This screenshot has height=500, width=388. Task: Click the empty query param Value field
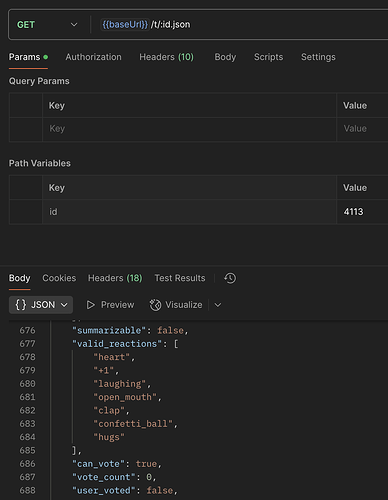tap(362, 129)
